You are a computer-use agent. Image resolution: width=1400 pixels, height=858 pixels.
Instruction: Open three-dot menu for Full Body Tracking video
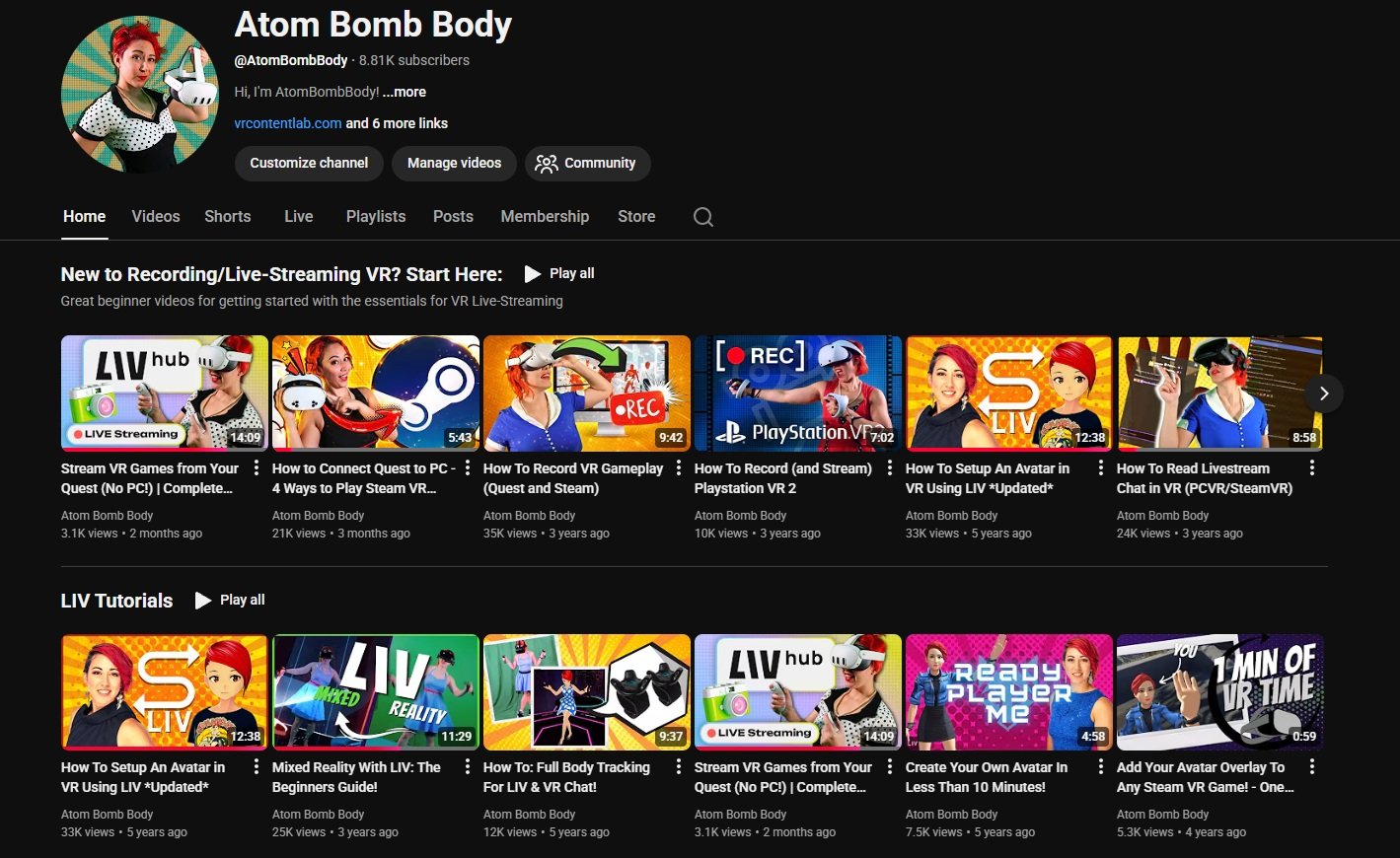[x=679, y=767]
